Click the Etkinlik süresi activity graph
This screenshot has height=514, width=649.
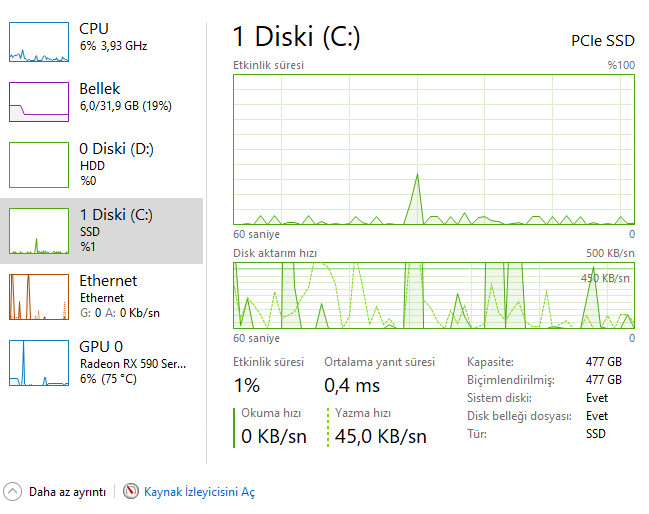click(434, 148)
